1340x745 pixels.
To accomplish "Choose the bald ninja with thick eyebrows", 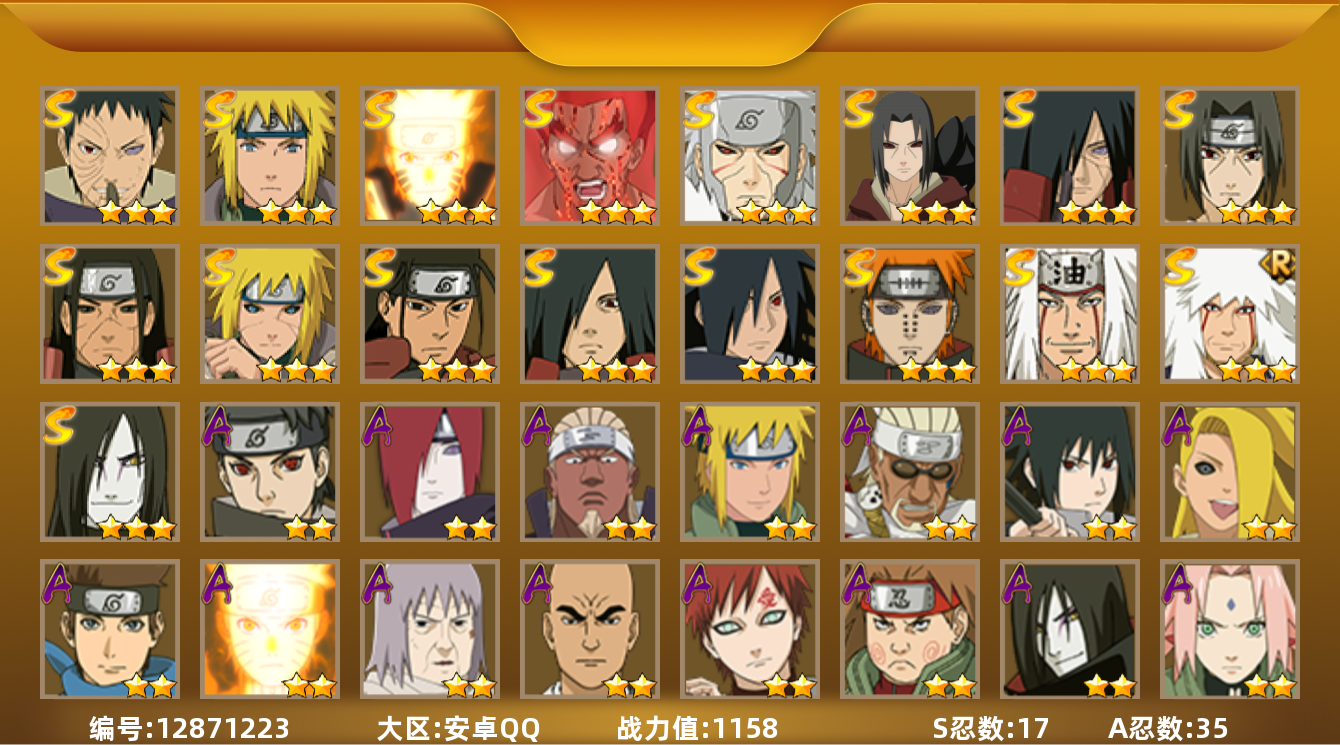I will coord(589,630).
